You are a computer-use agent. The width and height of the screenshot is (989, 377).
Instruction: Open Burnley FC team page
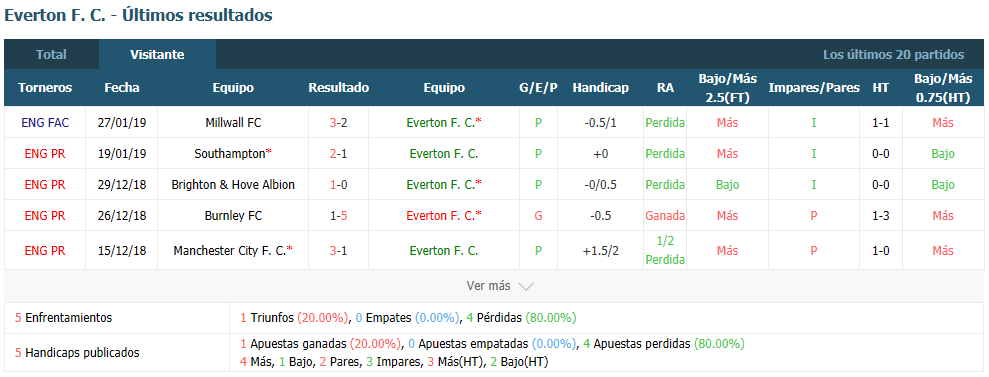[x=233, y=216]
